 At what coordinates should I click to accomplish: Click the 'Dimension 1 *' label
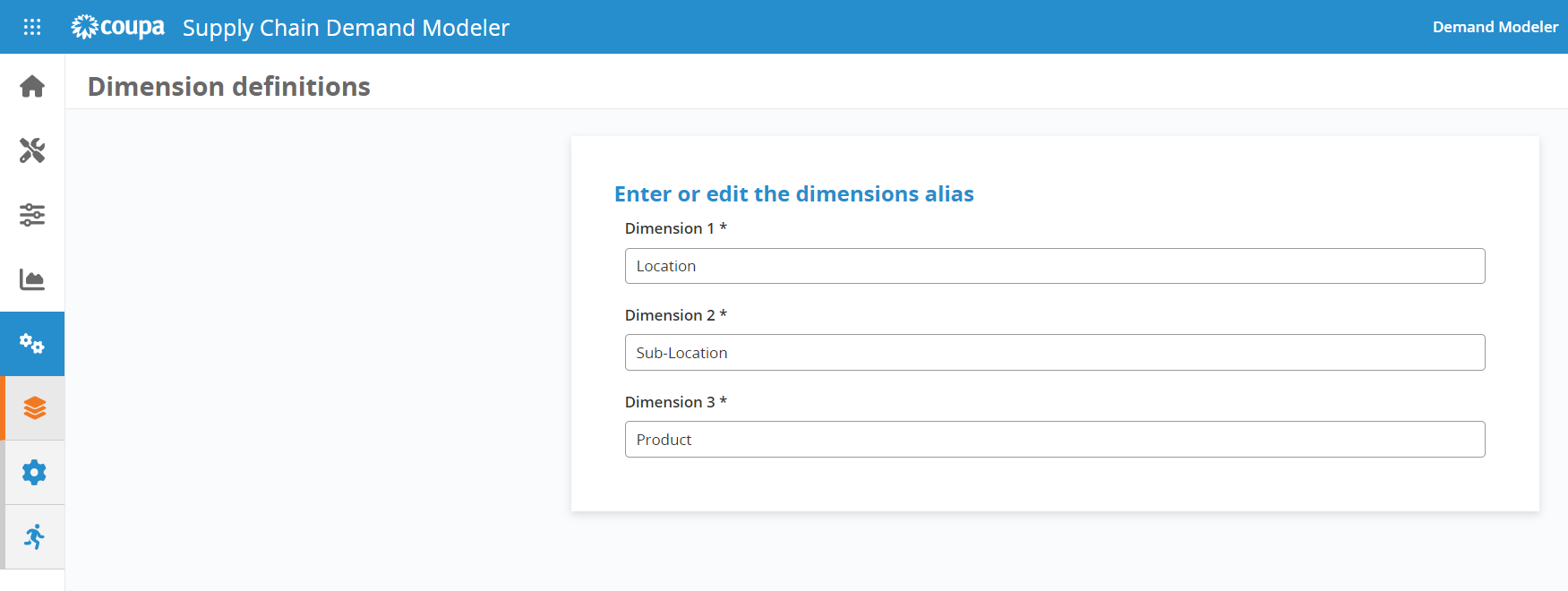pos(676,228)
